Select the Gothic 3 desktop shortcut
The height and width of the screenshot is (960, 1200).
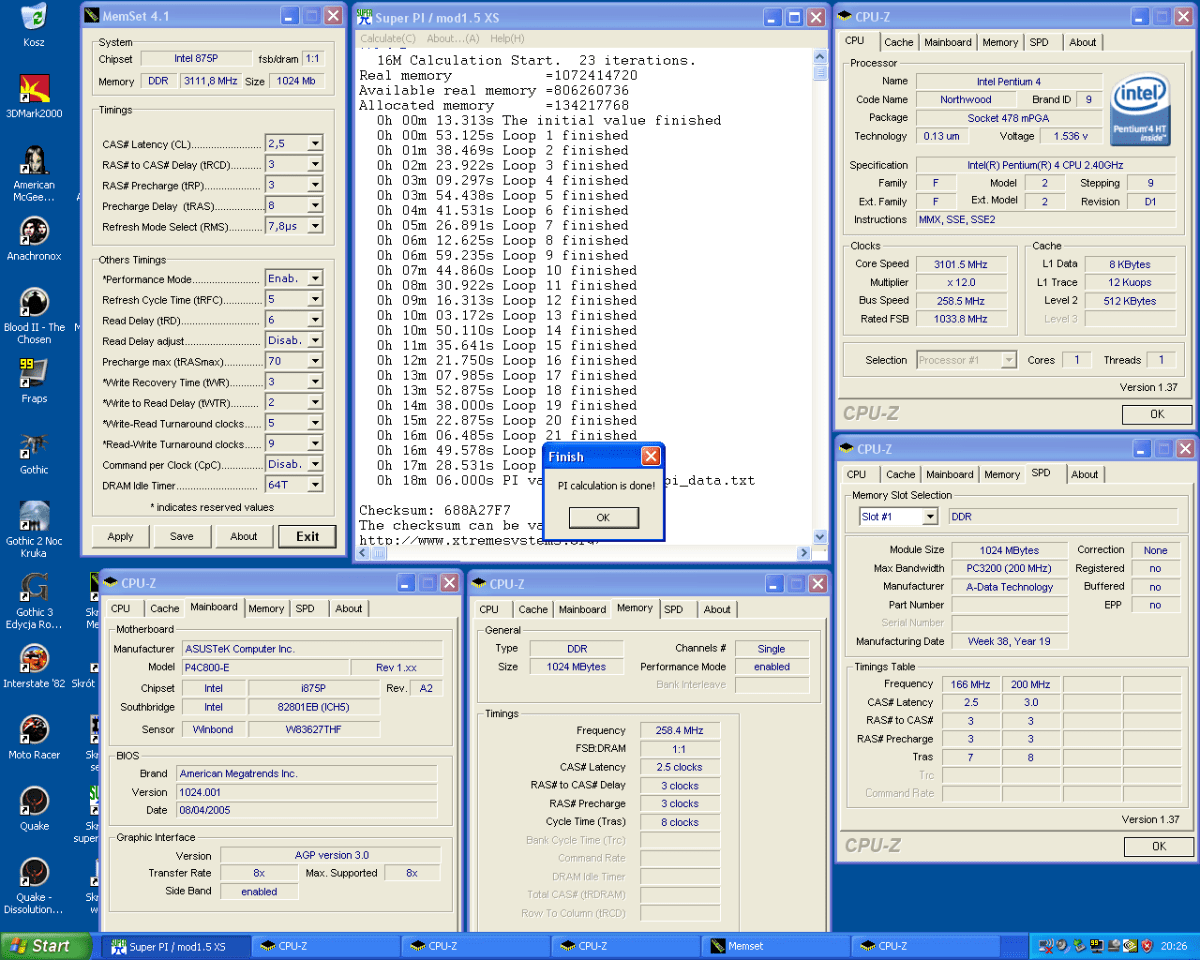(x=34, y=601)
